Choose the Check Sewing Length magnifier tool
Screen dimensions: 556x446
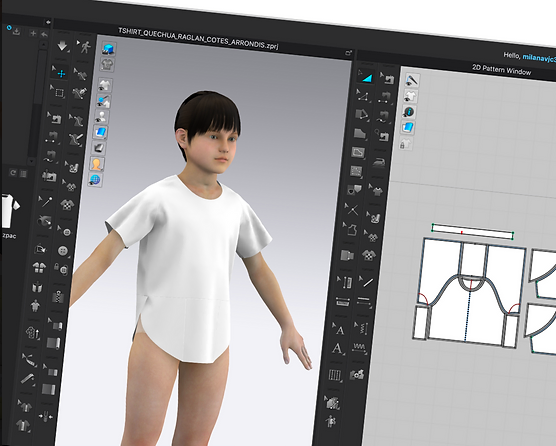[x=381, y=135]
